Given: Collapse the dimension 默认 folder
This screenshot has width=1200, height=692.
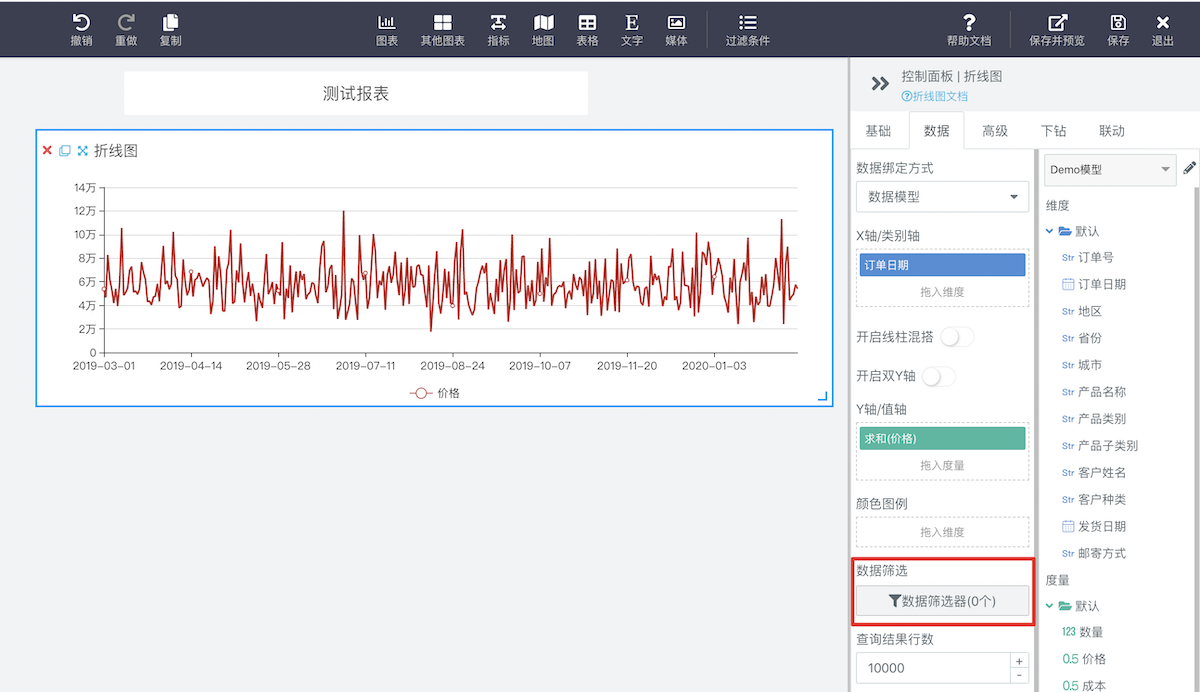Looking at the screenshot, I should point(1049,231).
